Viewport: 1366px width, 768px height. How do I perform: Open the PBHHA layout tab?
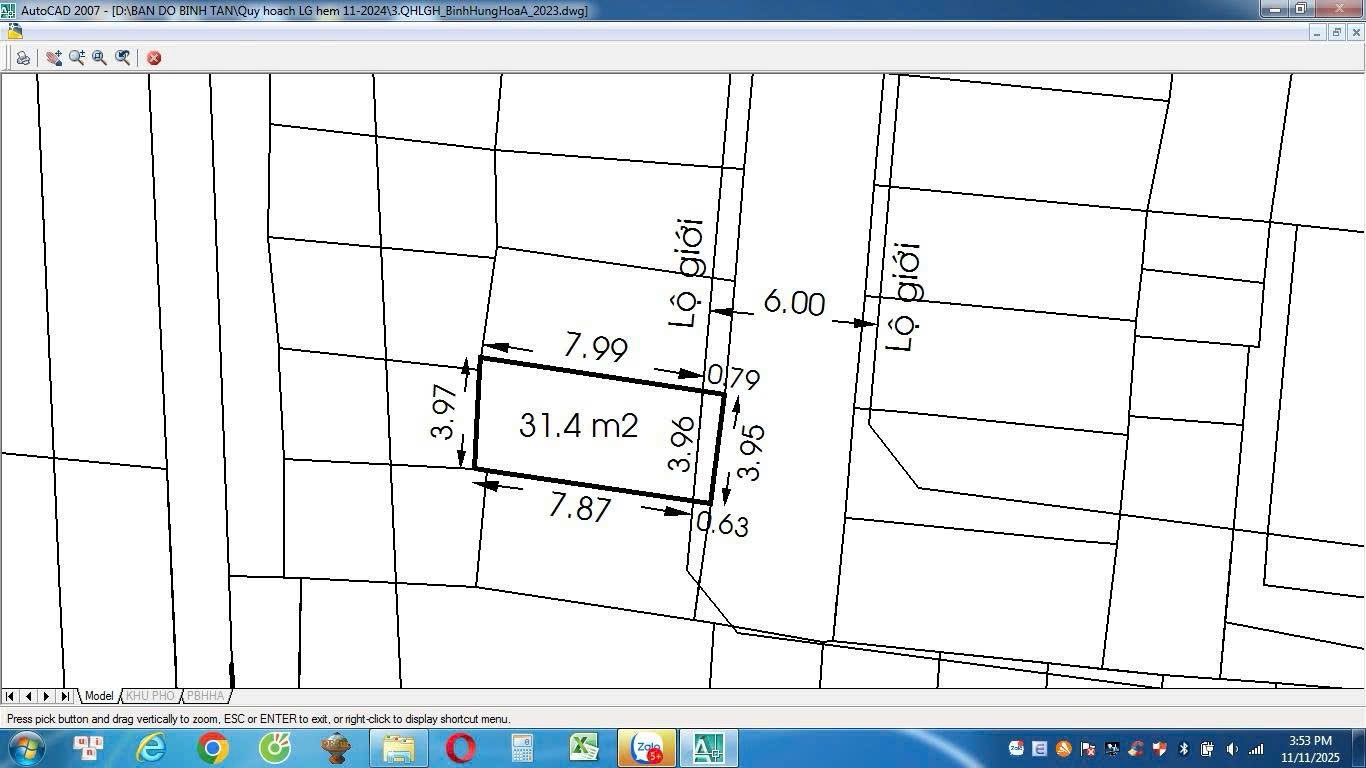click(206, 696)
